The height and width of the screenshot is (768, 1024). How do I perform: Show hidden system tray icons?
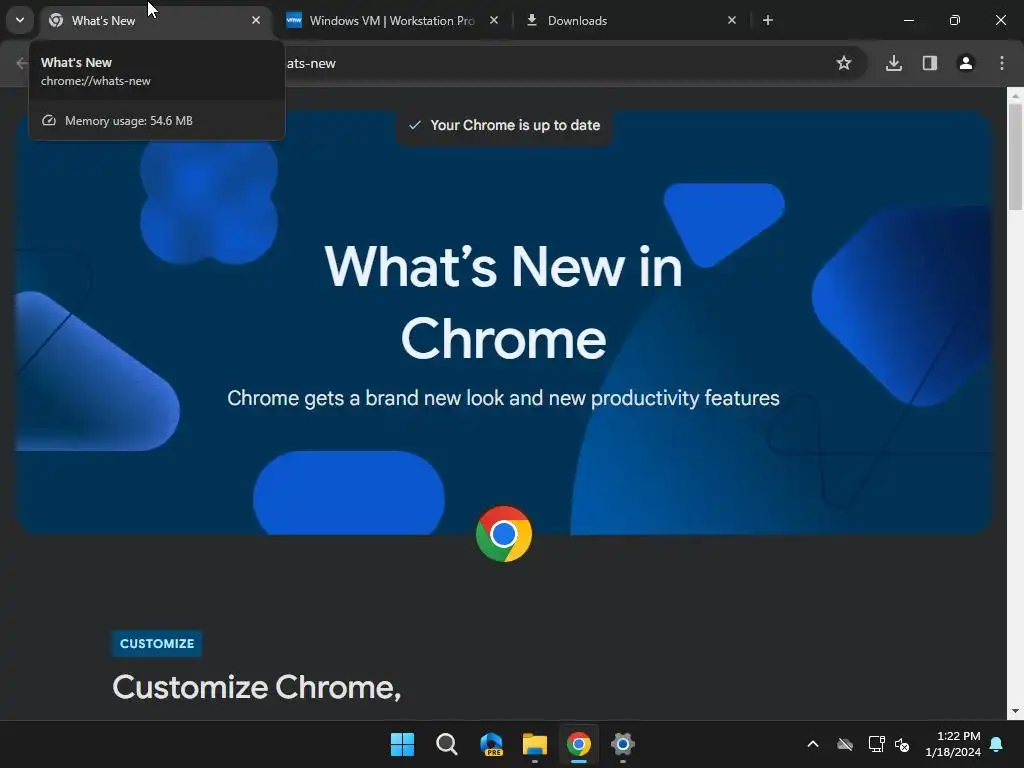coord(813,744)
